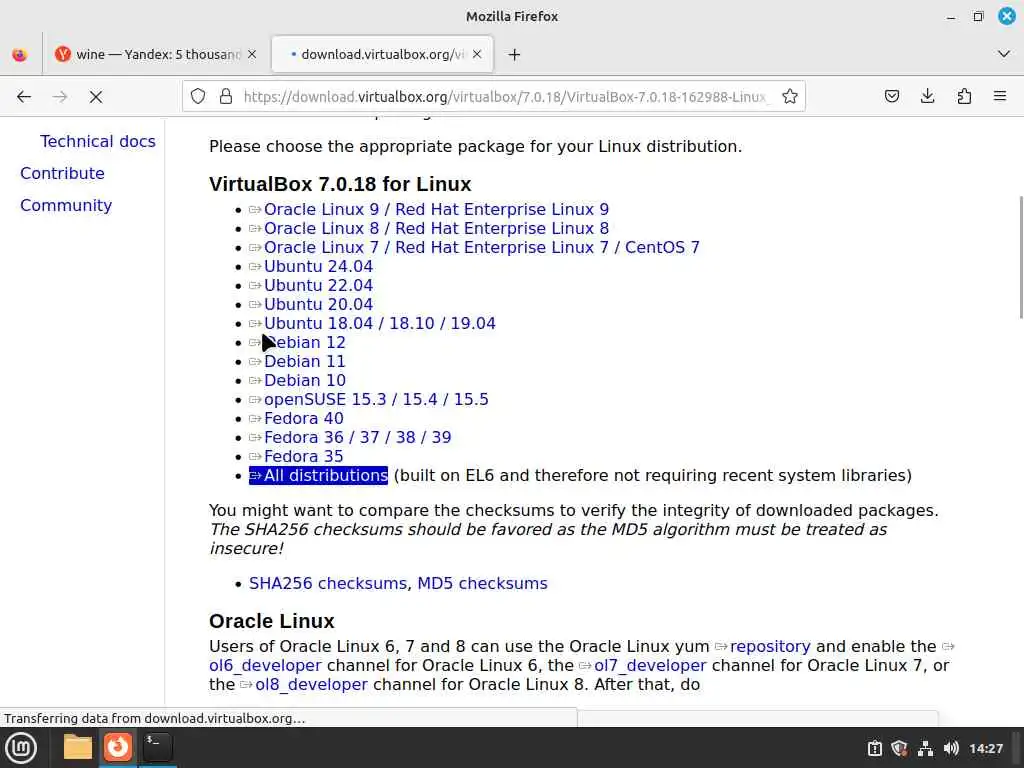Open Firefox View pinned icon

click(20, 55)
